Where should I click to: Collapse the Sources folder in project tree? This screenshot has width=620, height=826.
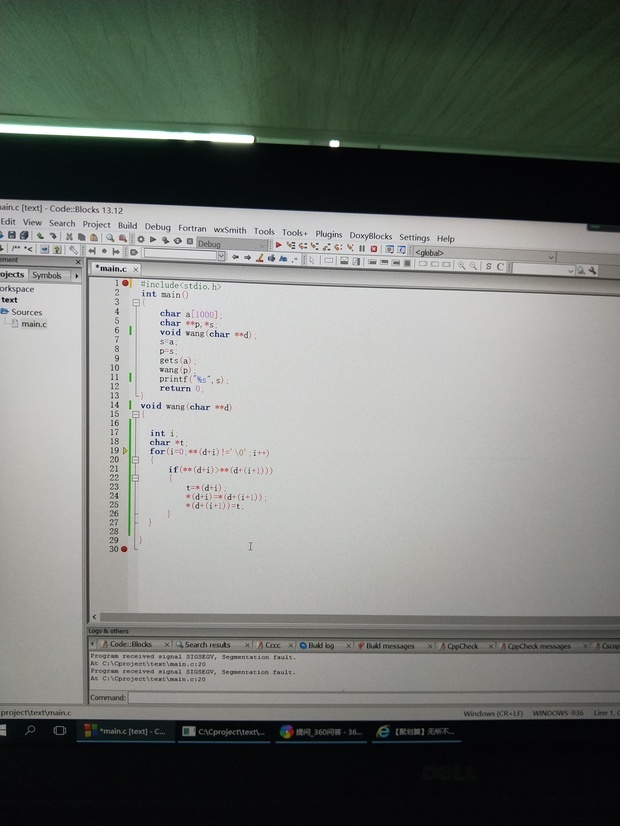(x=5, y=312)
